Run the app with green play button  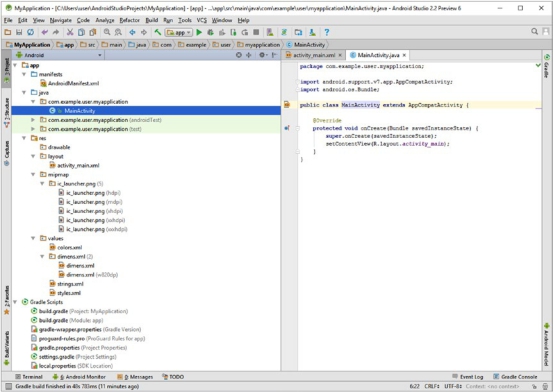pos(199,33)
